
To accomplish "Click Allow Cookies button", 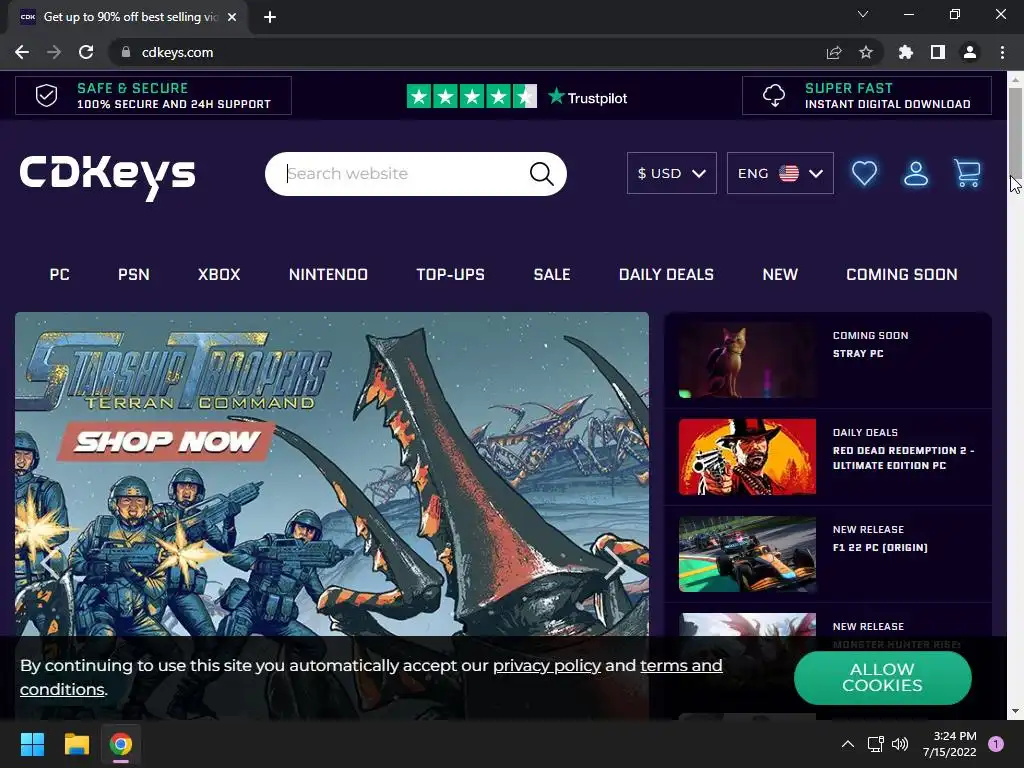I will 882,677.
